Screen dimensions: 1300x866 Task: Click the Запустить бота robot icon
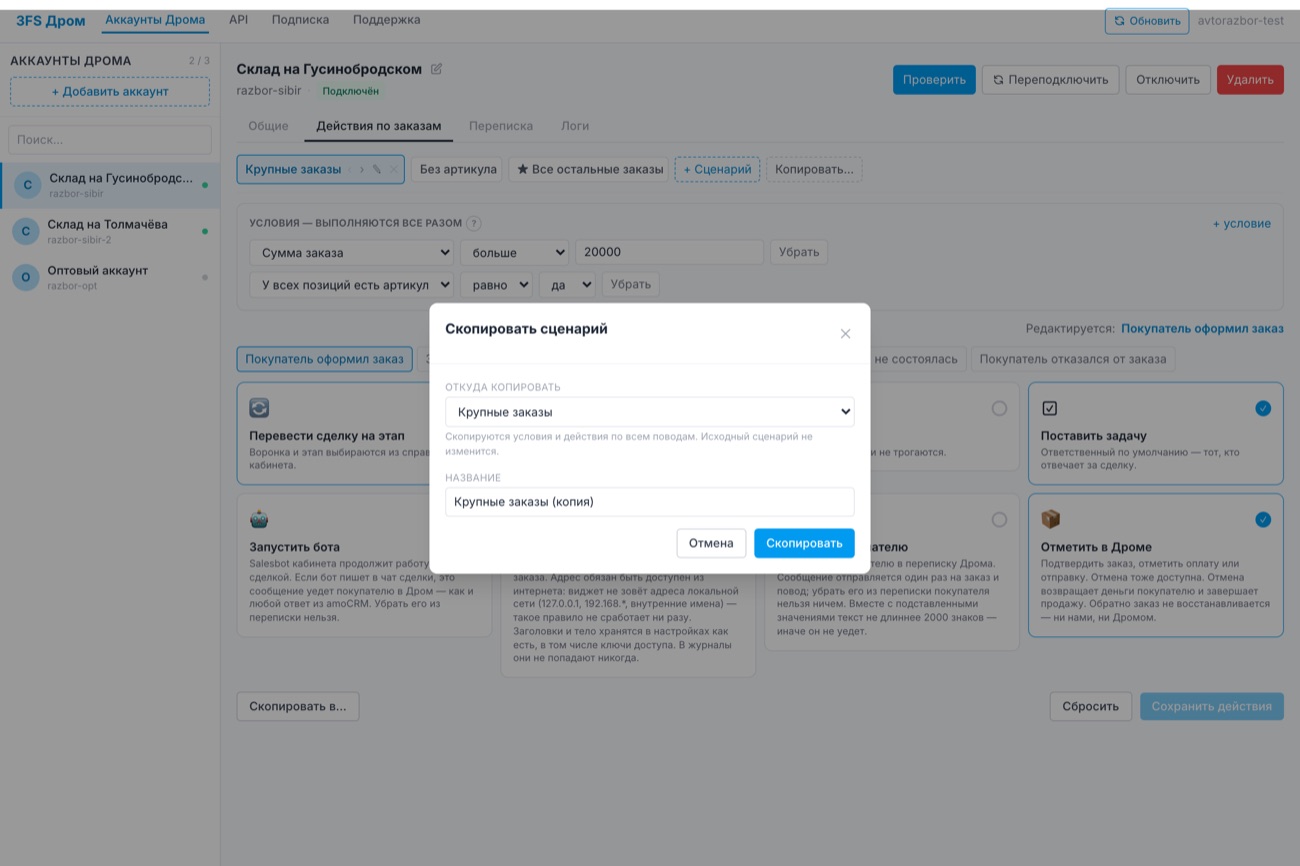tap(259, 519)
